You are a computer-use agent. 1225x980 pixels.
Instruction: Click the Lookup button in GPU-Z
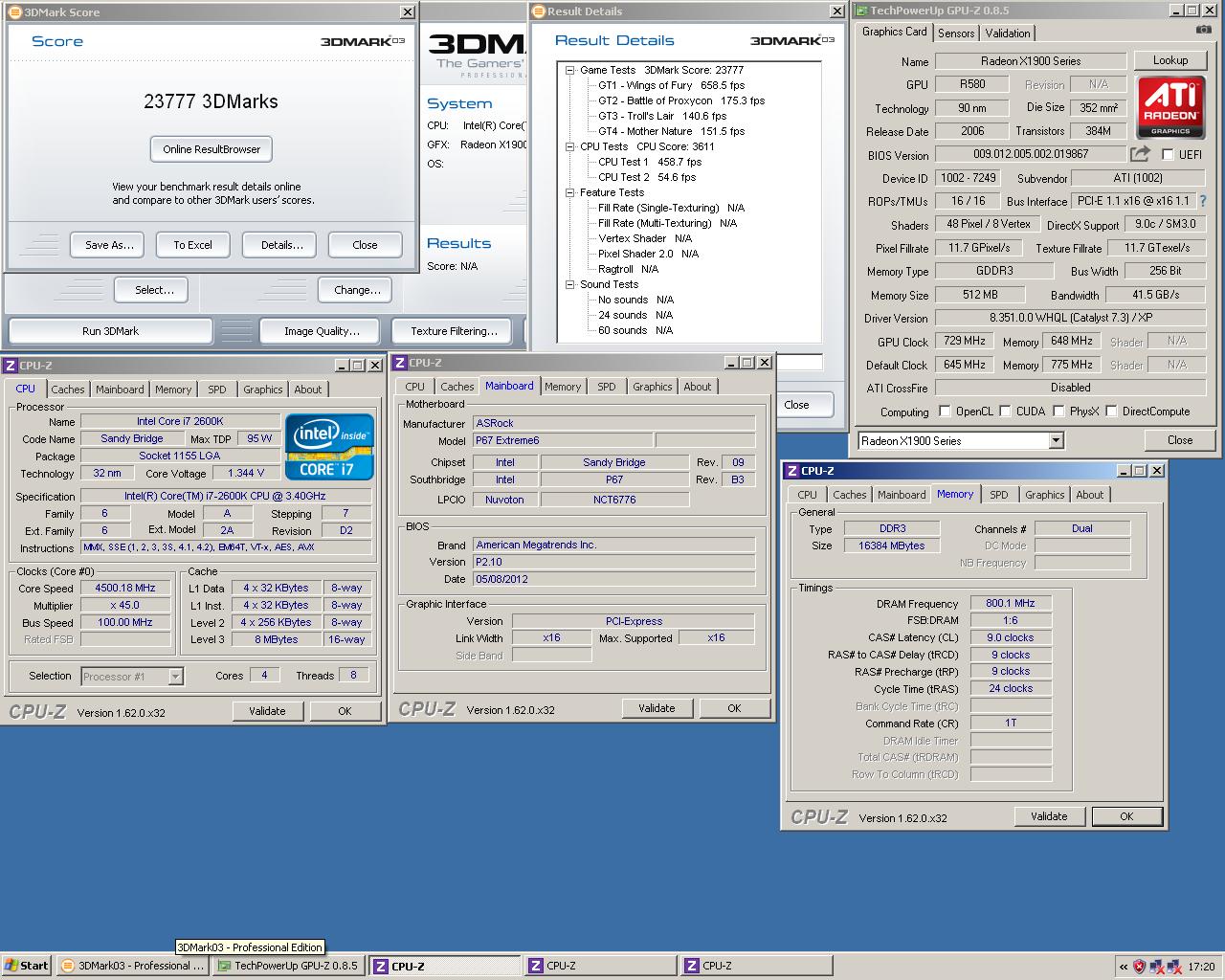[1169, 60]
